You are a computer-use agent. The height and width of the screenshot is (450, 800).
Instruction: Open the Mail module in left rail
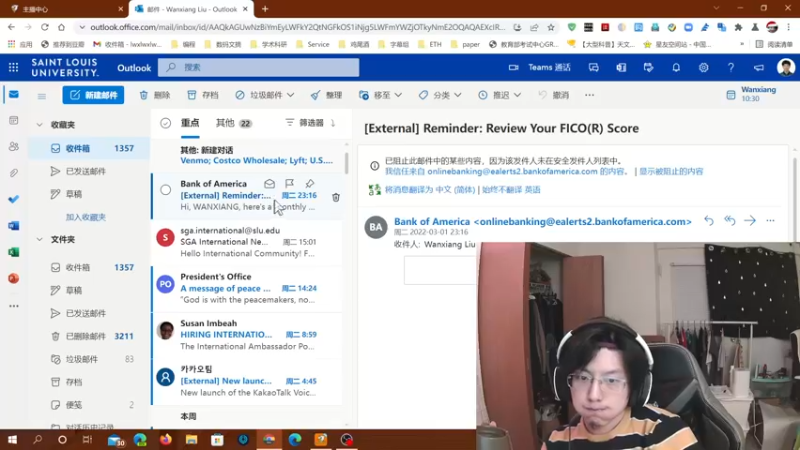pos(14,94)
